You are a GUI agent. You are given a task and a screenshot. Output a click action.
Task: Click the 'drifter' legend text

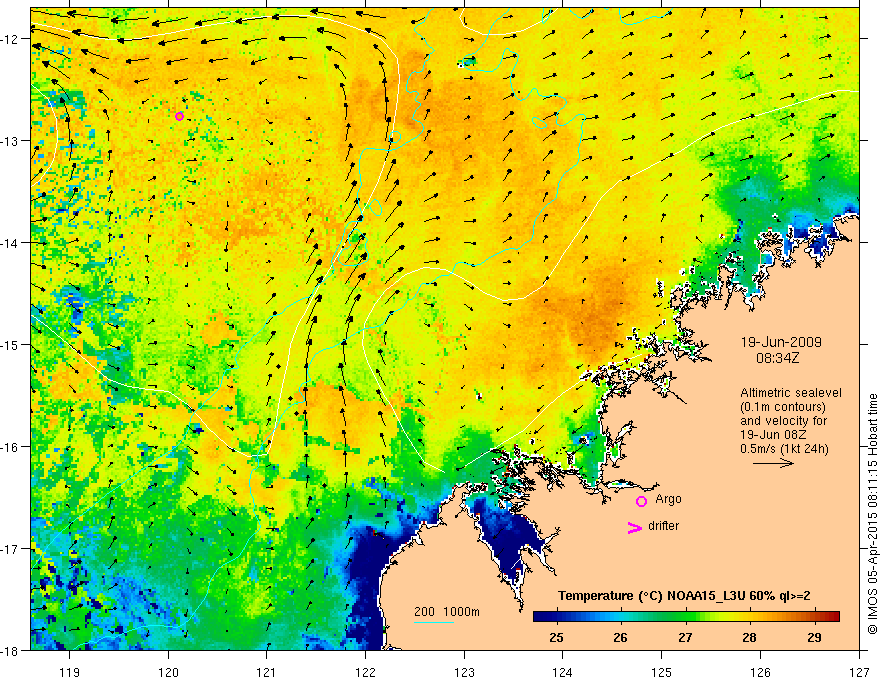(663, 526)
